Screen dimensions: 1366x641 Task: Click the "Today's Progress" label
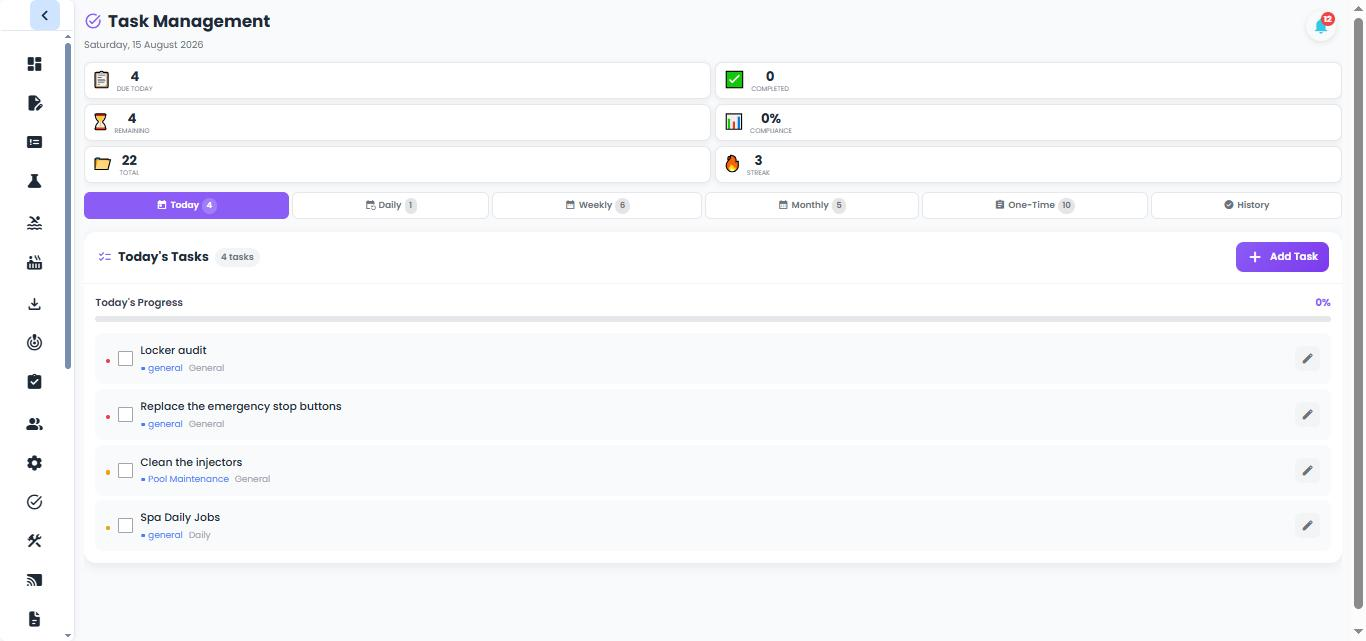pos(139,302)
